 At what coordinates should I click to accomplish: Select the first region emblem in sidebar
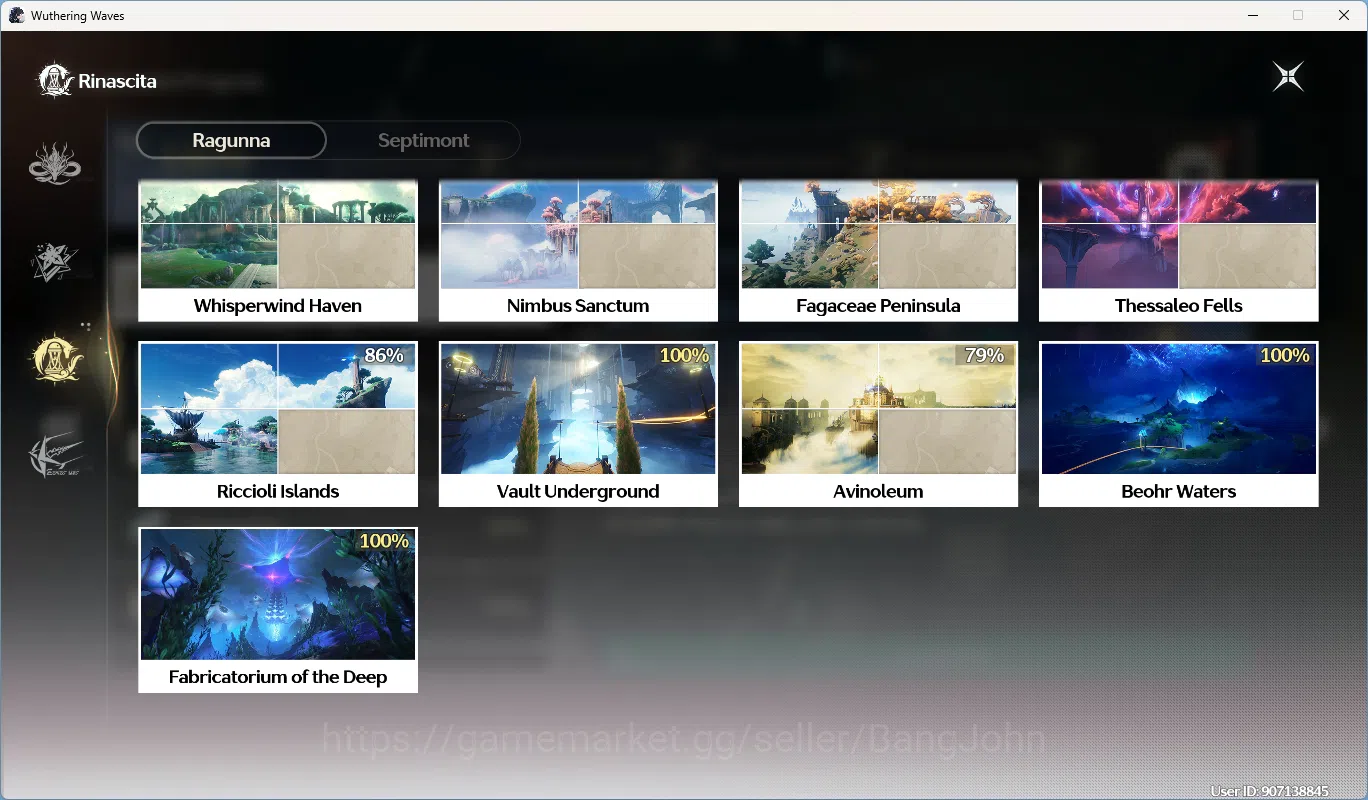tap(54, 163)
